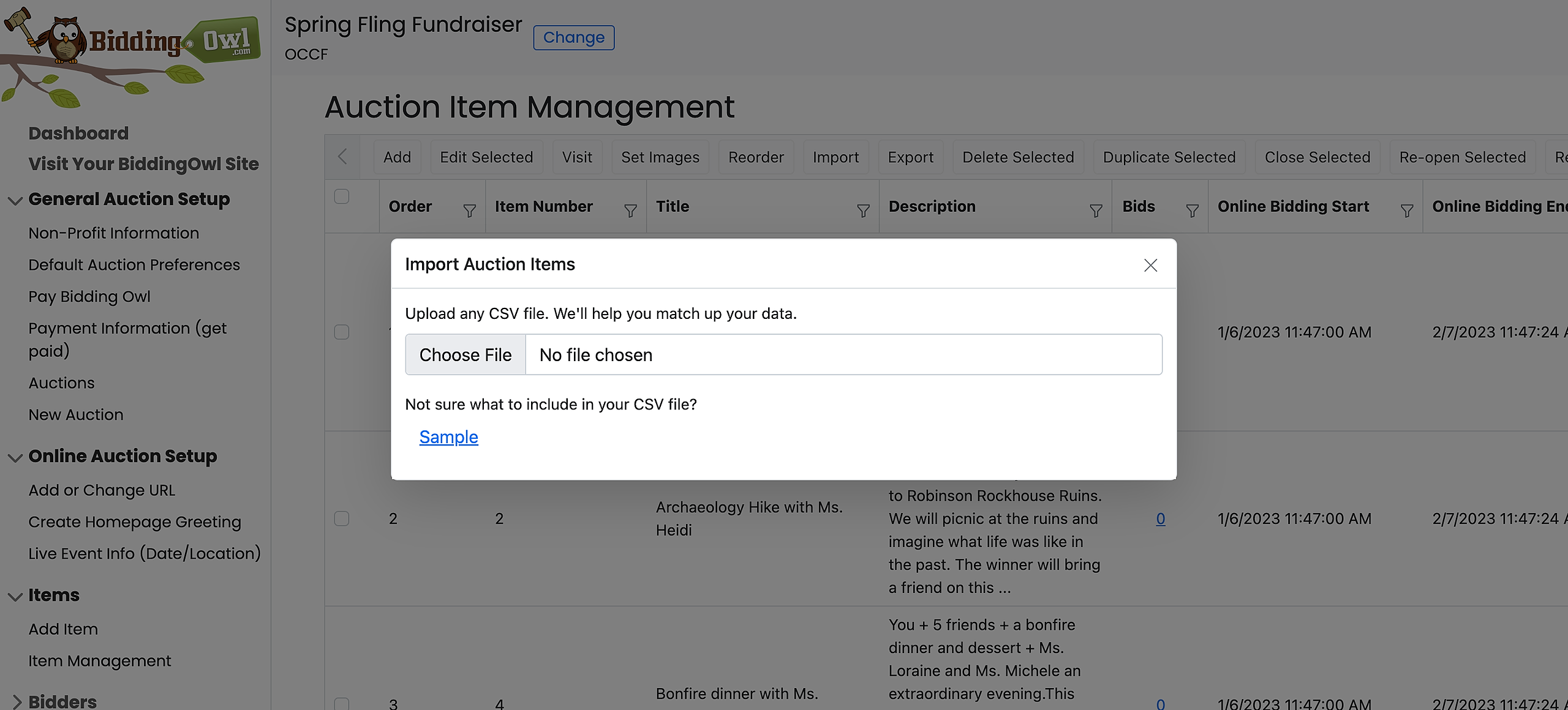The width and height of the screenshot is (1568, 710).
Task: Open Item Management in the sidebar
Action: 100,661
